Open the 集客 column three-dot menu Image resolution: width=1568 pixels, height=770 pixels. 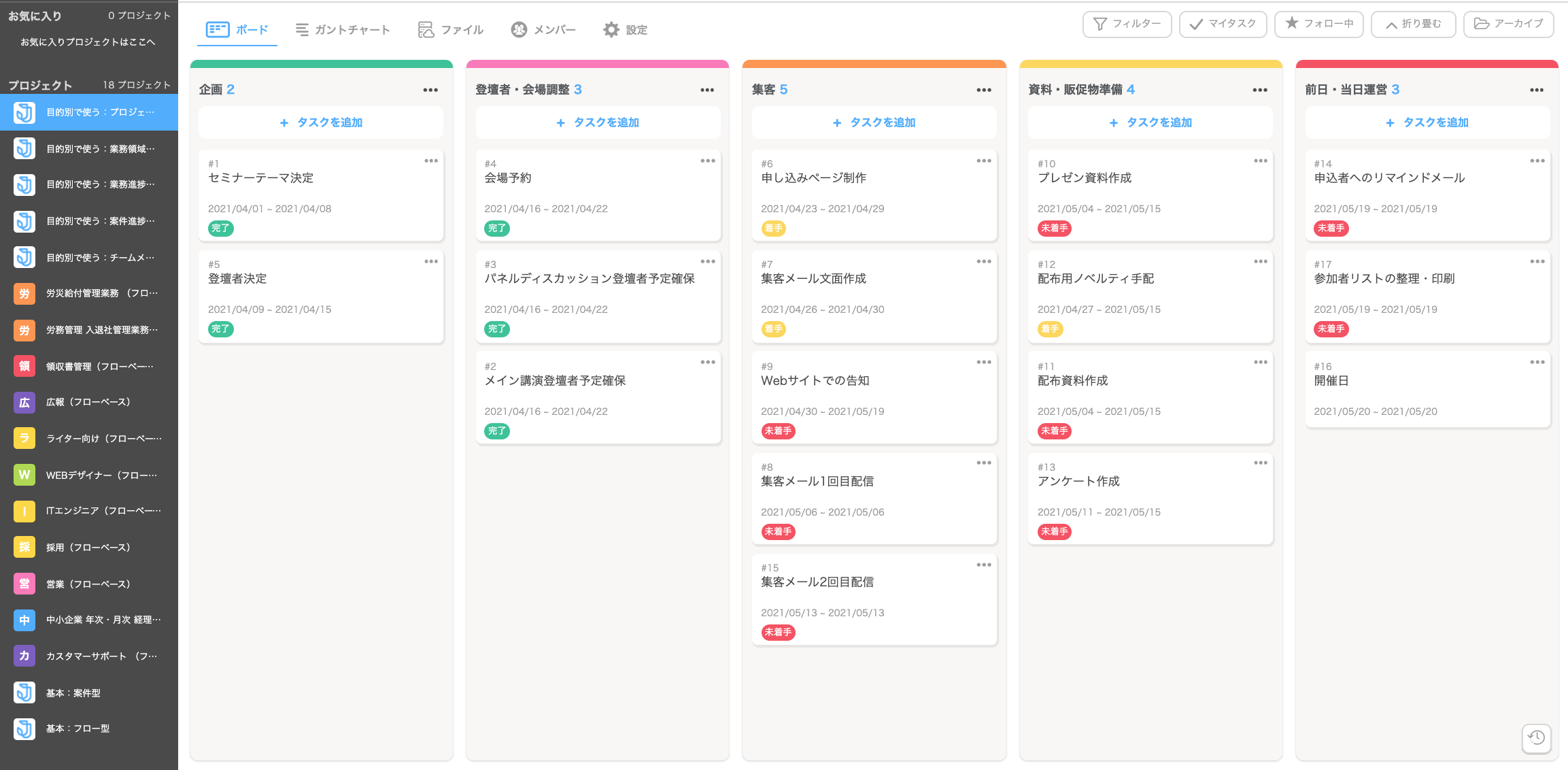click(984, 90)
